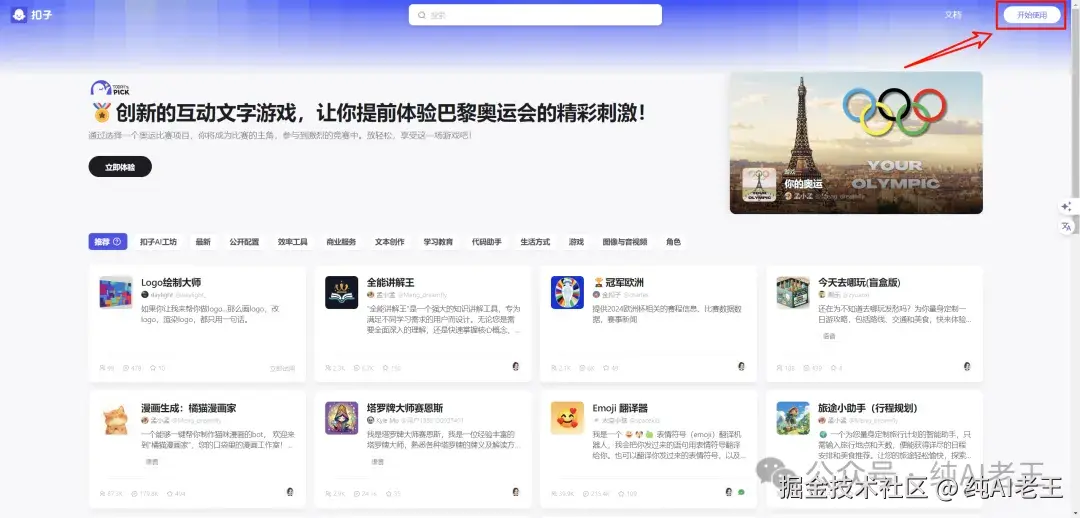The image size is (1080, 518).
Task: Switch to the 扣子AI工坊 tab
Action: (158, 242)
